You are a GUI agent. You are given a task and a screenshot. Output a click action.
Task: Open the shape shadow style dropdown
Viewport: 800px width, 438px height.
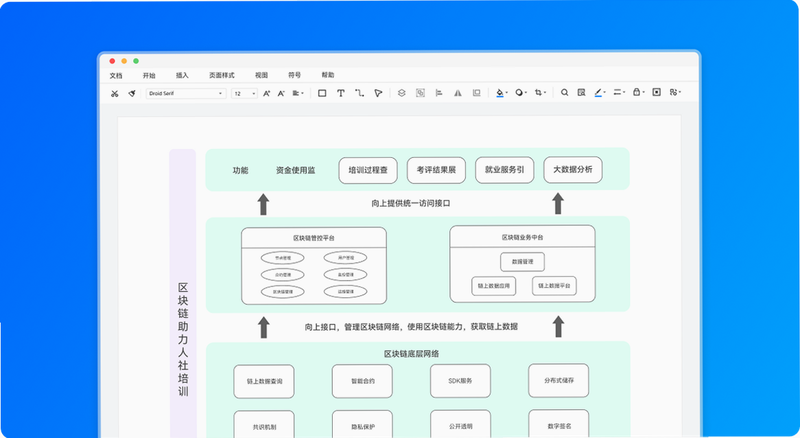(521, 92)
